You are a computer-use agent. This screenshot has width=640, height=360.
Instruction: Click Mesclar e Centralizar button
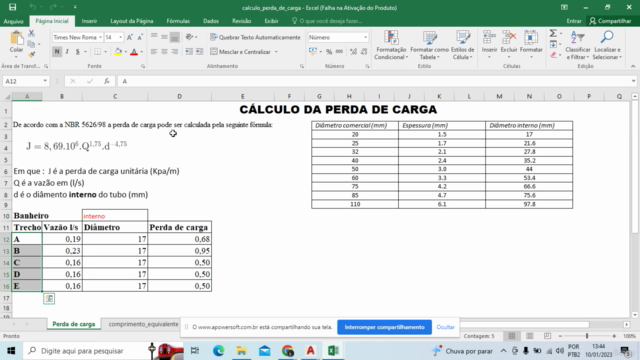pyautogui.click(x=240, y=52)
